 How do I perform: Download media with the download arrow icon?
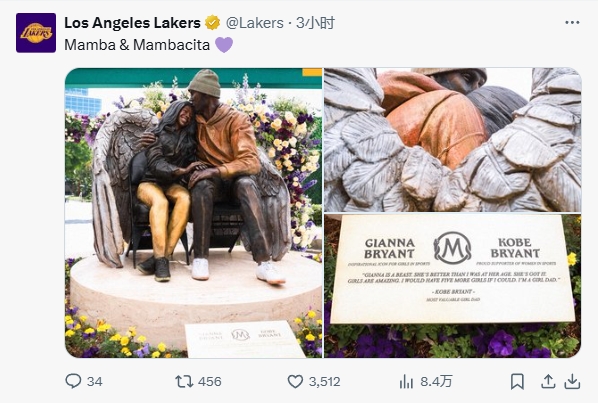(x=572, y=381)
